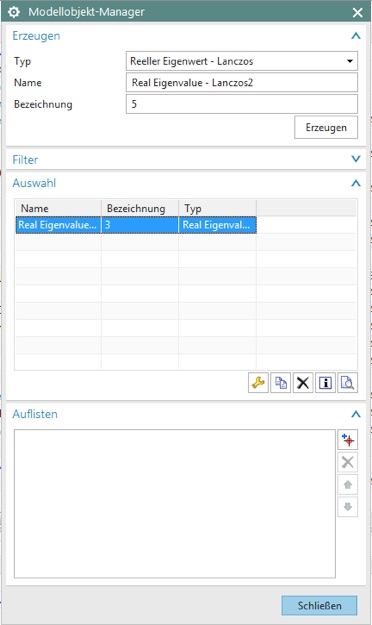The image size is (372, 625).
Task: Click the black X delete icon
Action: pos(303,383)
